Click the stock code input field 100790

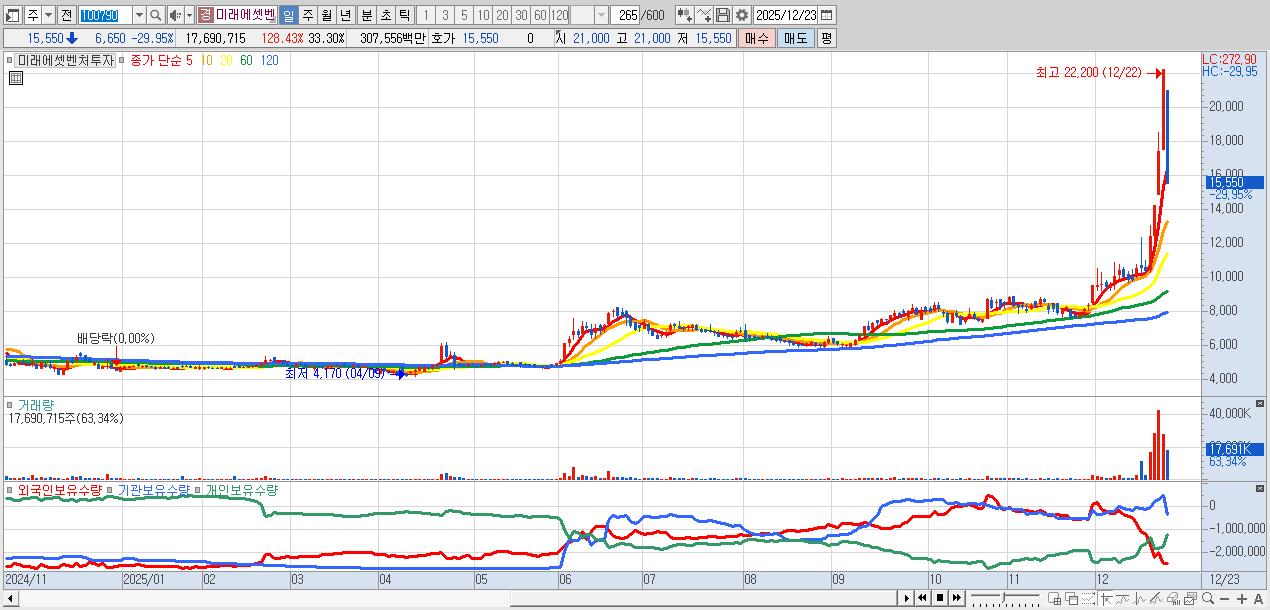click(x=104, y=15)
